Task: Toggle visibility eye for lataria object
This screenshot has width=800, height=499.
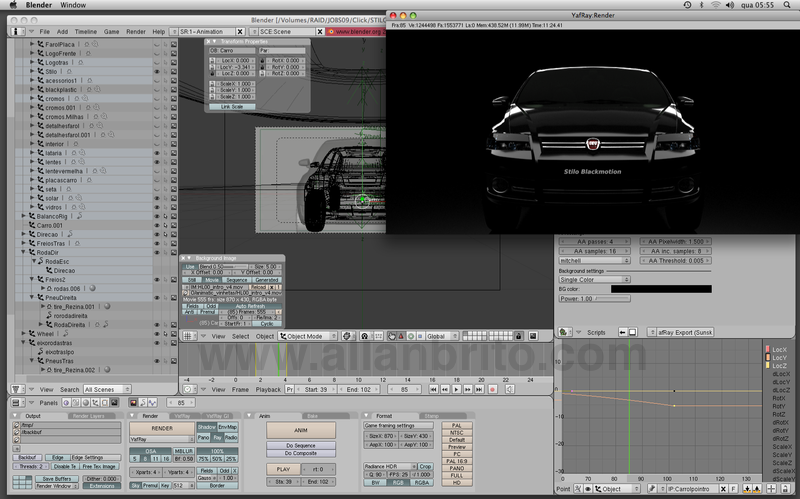Action: (157, 153)
